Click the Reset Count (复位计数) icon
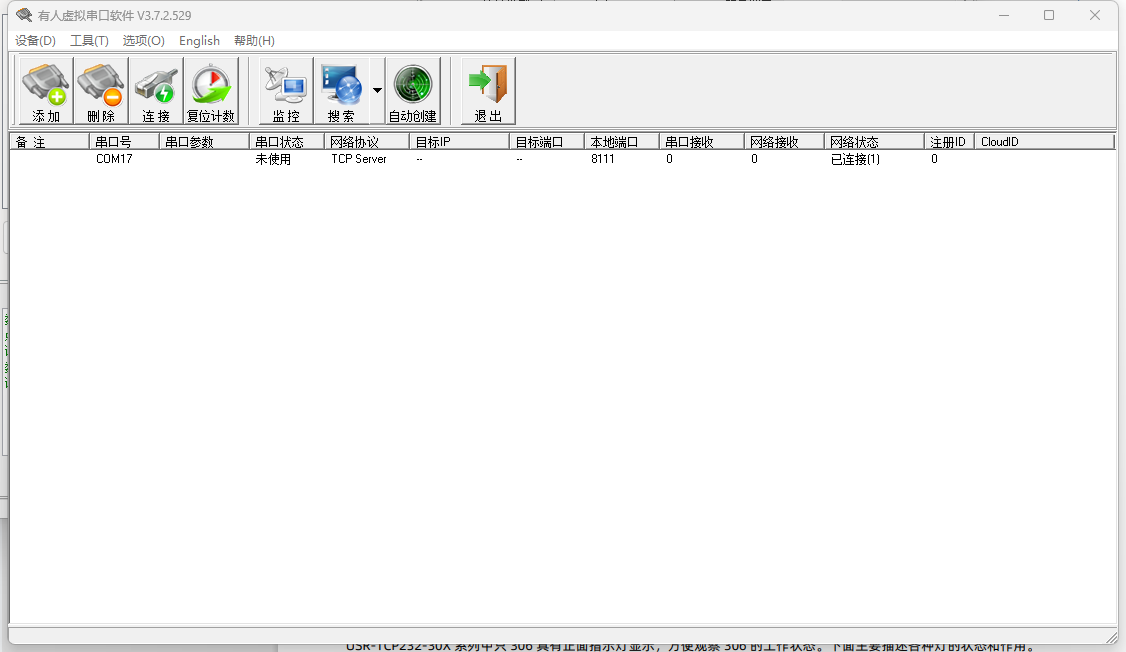This screenshot has width=1126, height=652. pyautogui.click(x=211, y=91)
